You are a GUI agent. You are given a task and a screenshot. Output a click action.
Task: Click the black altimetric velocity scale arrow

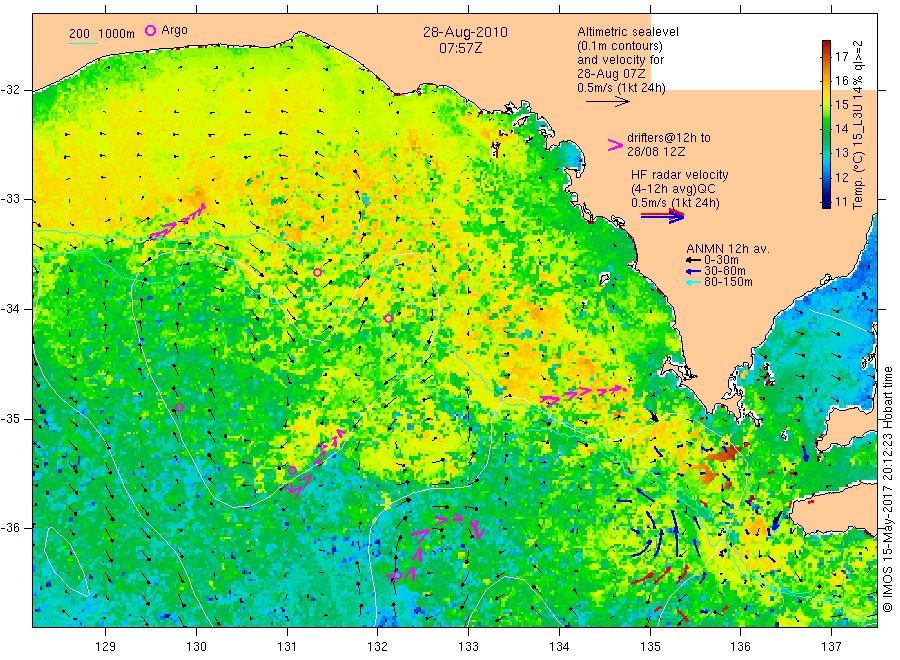[x=608, y=102]
